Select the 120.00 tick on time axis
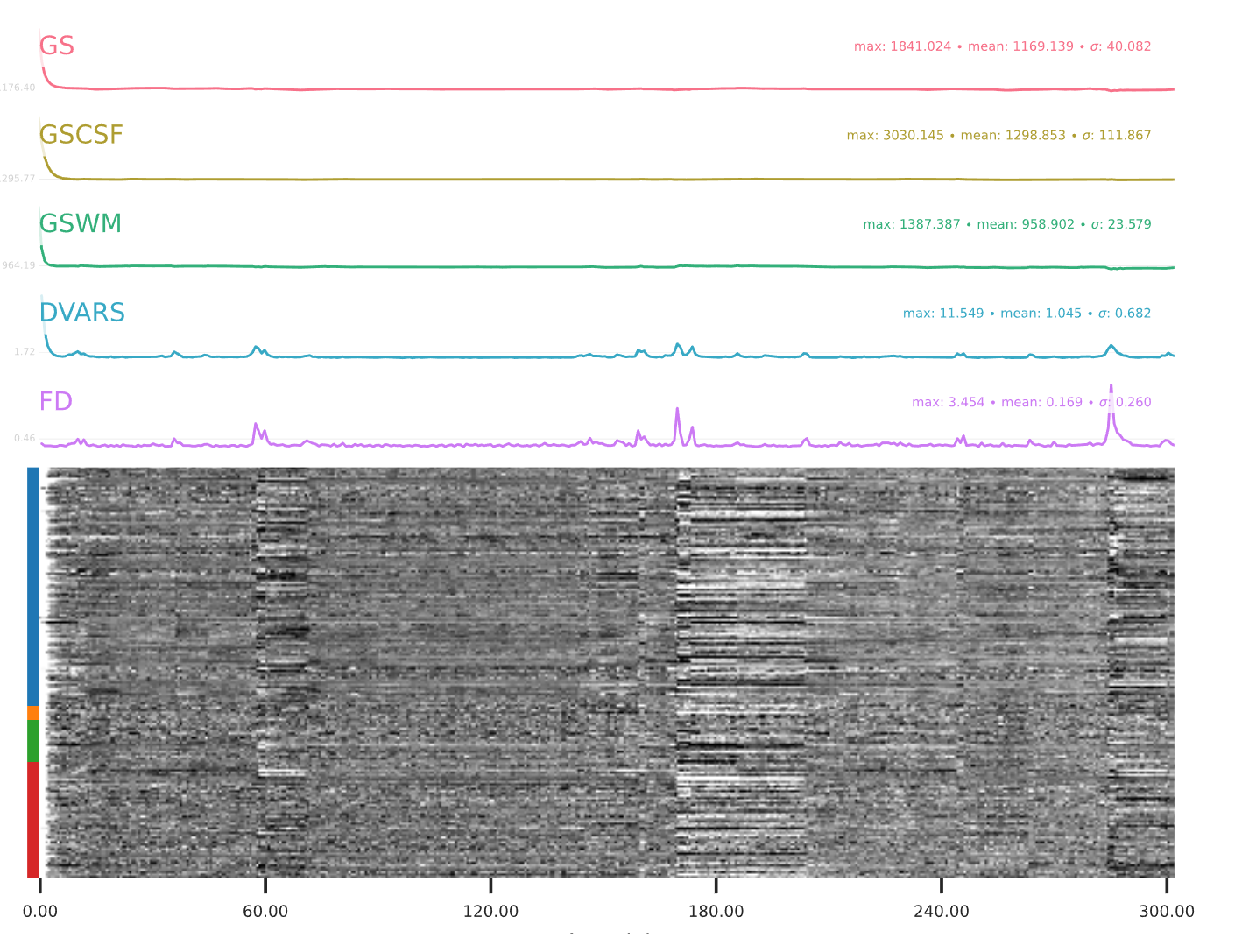Viewport: 1249px width, 952px height. (490, 912)
